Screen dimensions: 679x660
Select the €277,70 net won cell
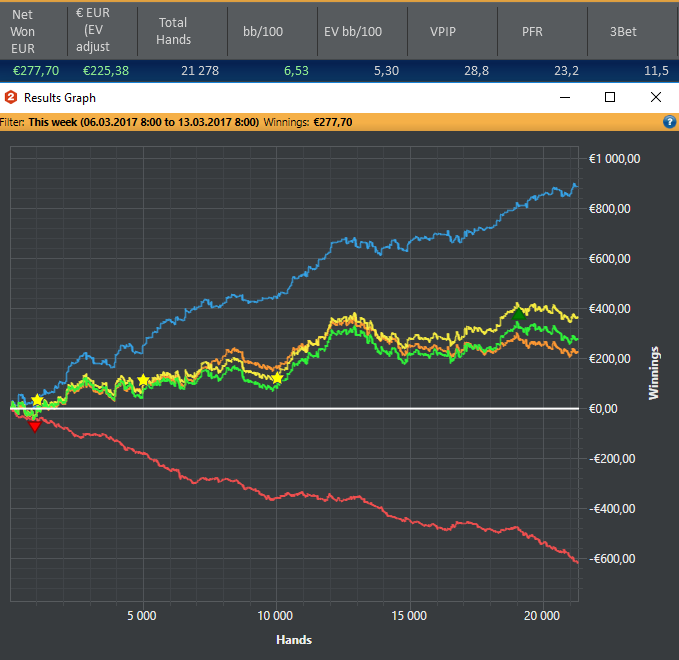tap(36, 71)
